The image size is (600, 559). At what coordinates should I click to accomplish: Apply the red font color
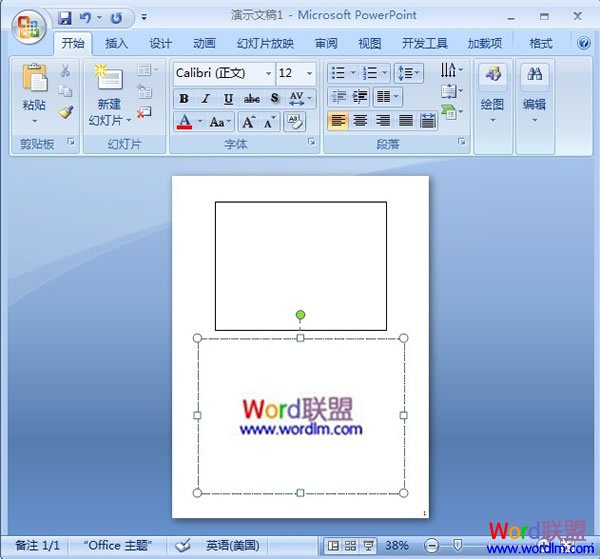pyautogui.click(x=184, y=122)
